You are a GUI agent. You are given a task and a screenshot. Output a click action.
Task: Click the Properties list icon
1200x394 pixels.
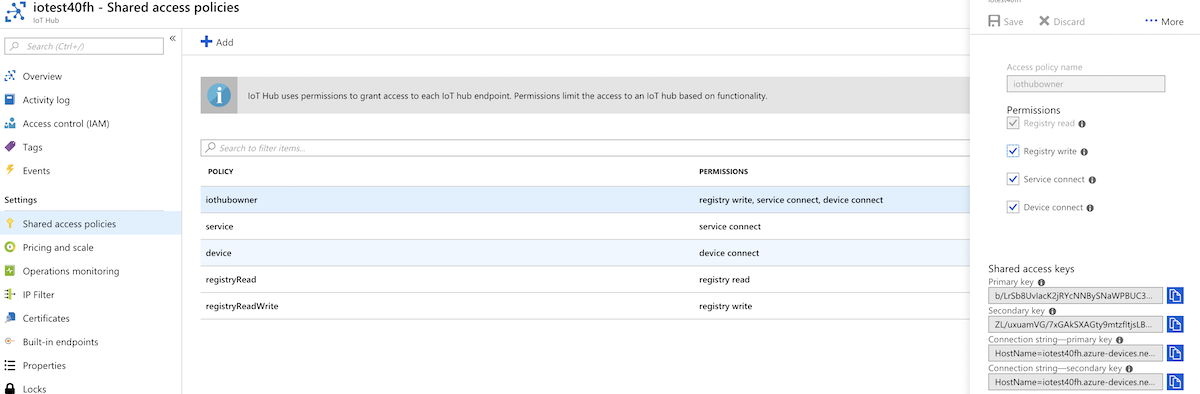[10, 366]
